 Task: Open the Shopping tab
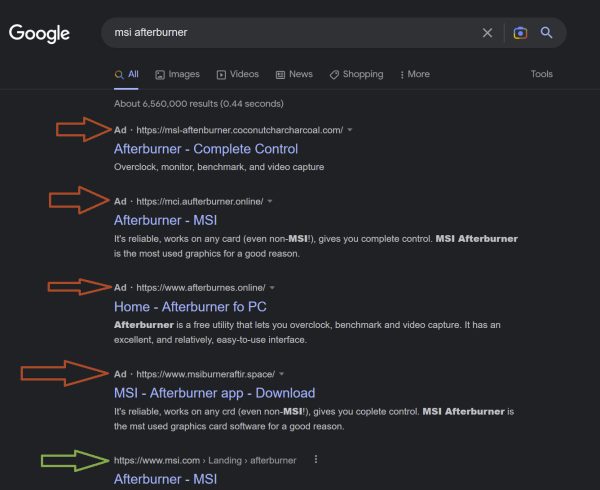(x=356, y=74)
